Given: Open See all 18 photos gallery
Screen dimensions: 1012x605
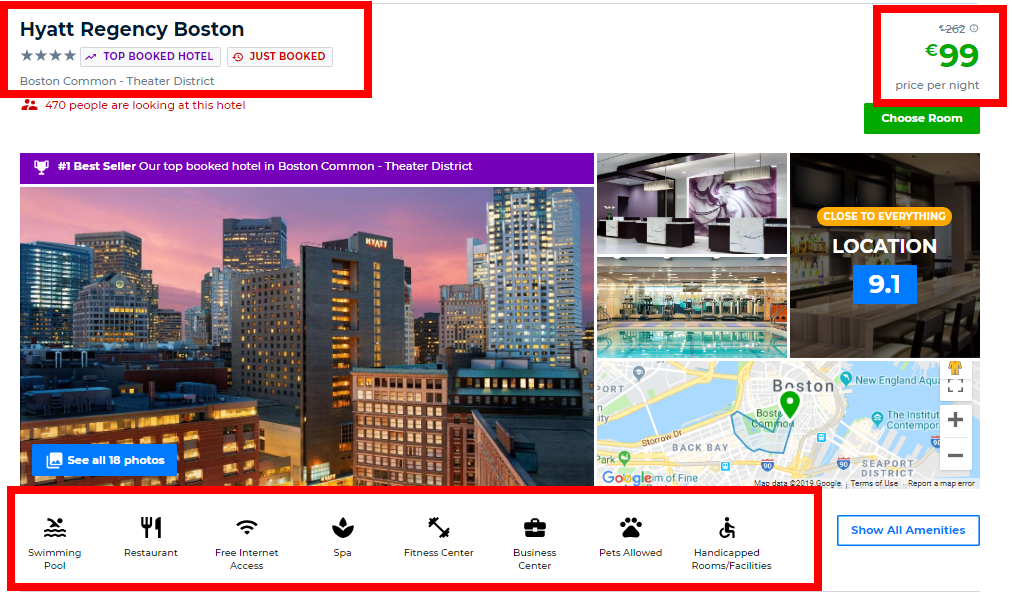Looking at the screenshot, I should tap(105, 460).
